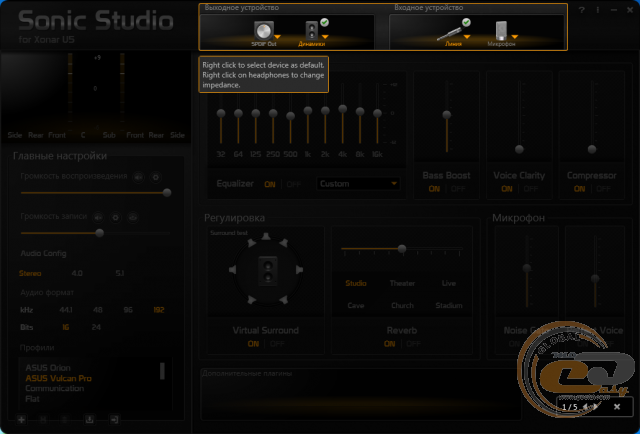
Task: Test the right surround speaker arrow
Action: tap(299, 270)
